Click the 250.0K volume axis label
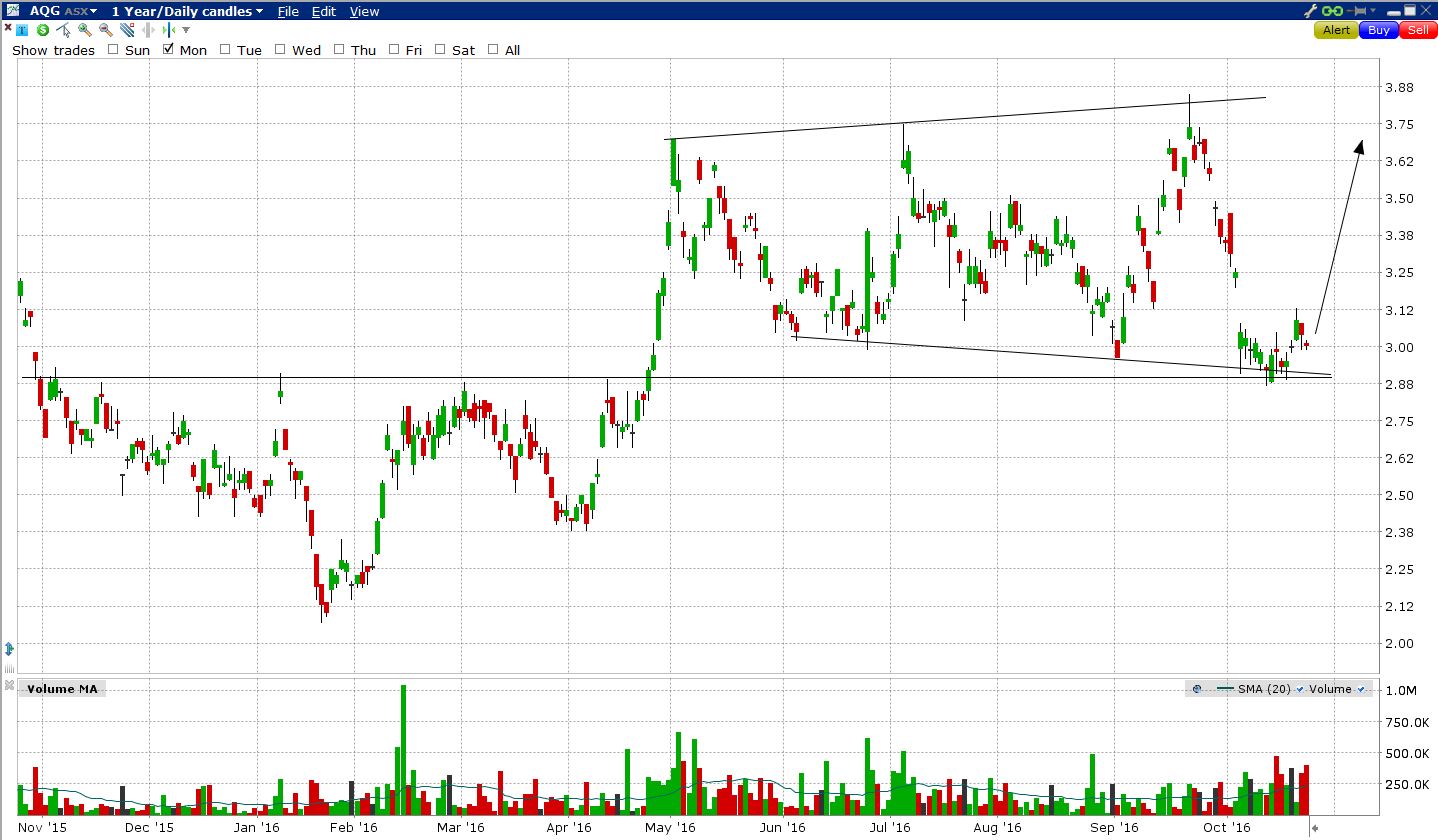Image resolution: width=1438 pixels, height=840 pixels. coord(1408,784)
